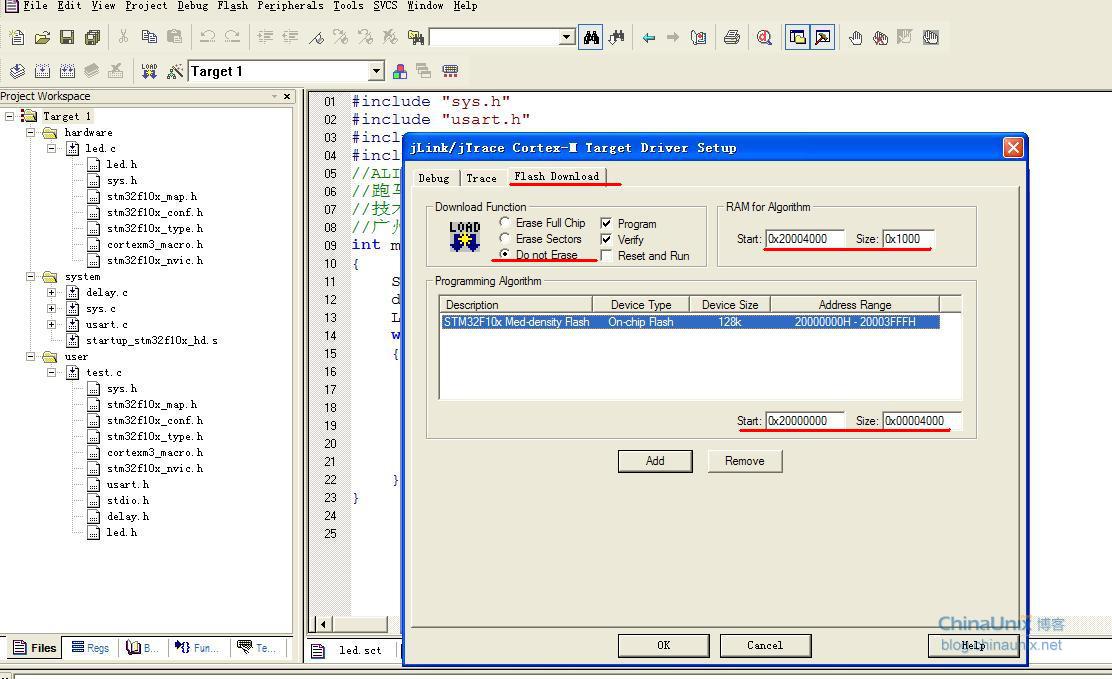Collapse the test.c file node

[52, 372]
